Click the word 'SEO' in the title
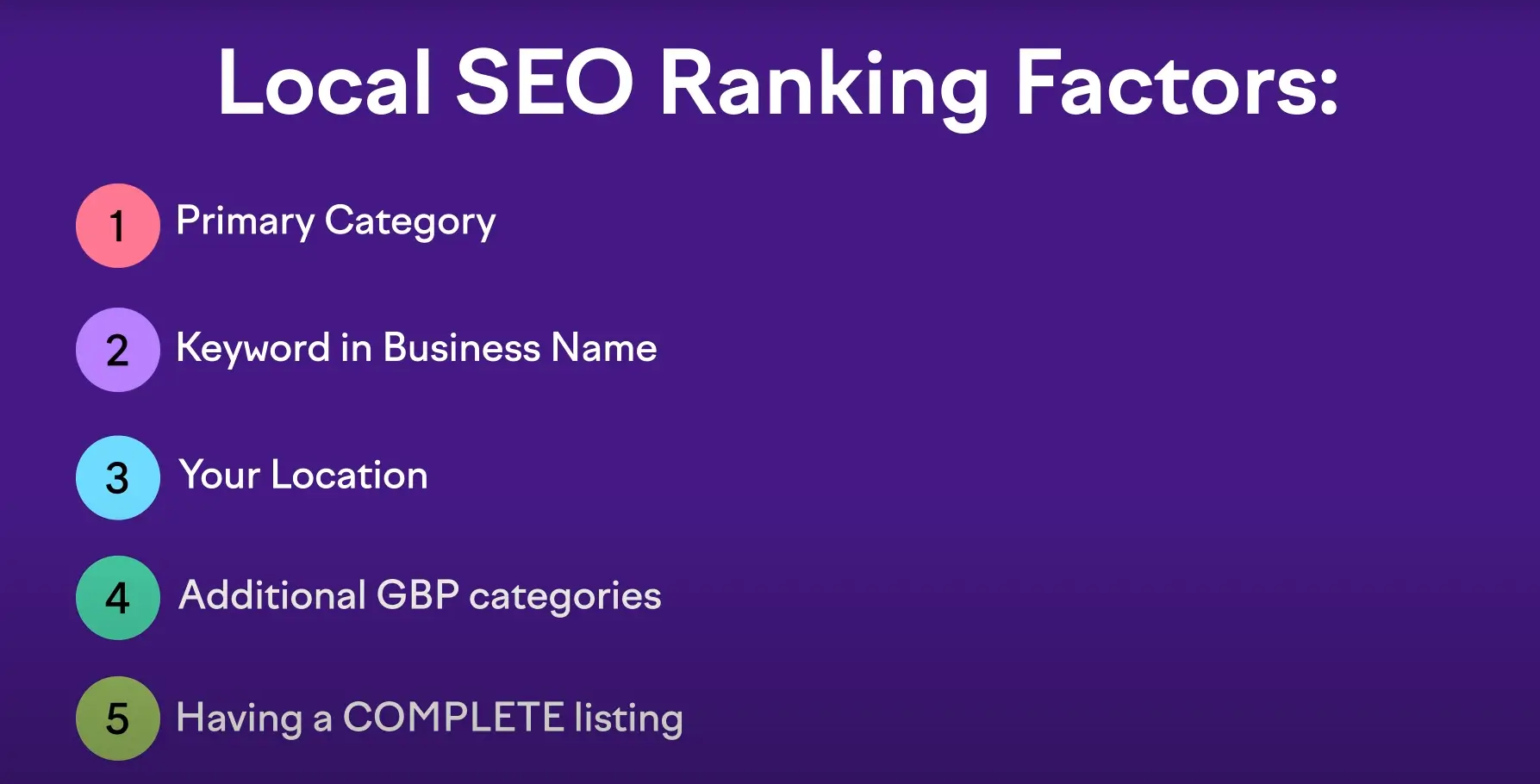Screen dimensions: 1540x784 545,82
